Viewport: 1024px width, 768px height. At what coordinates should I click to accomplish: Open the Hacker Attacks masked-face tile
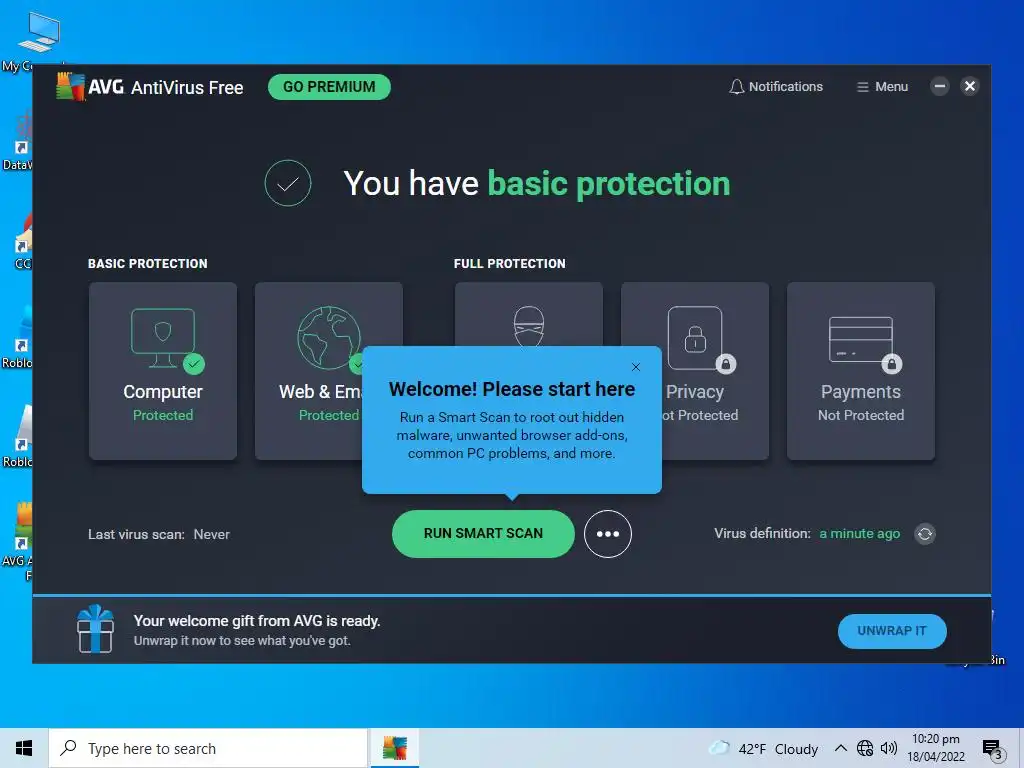coord(529,315)
